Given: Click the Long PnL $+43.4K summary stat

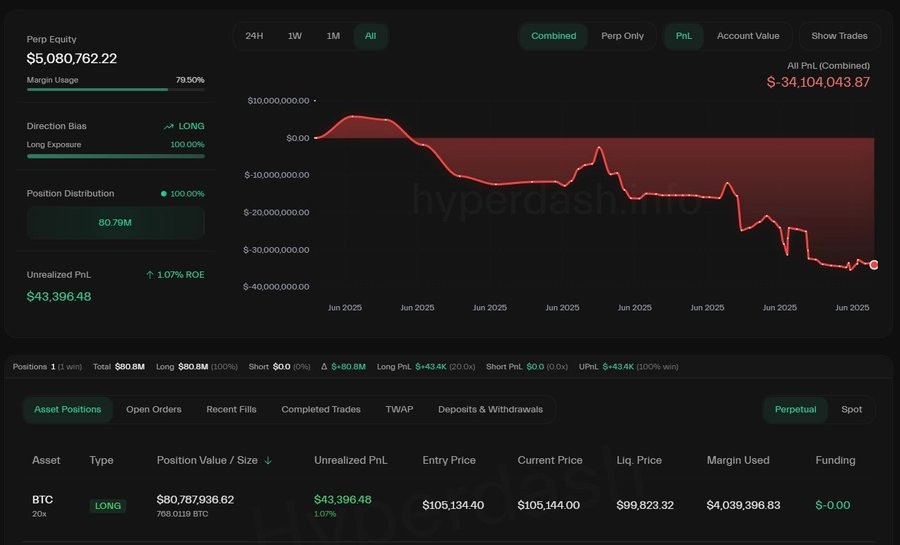Looking at the screenshot, I should [426, 367].
